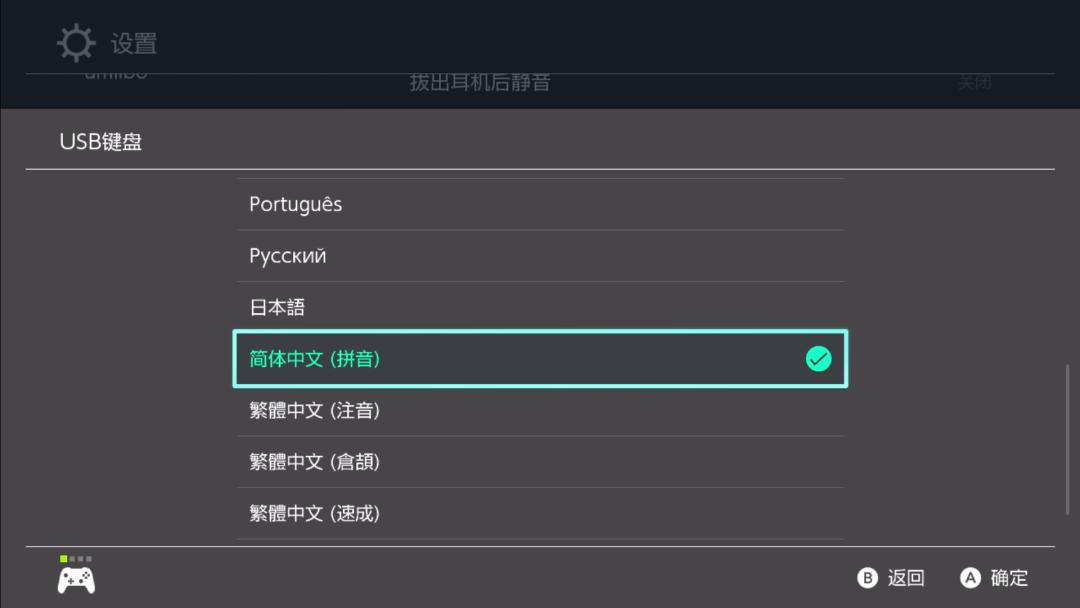Click the green checkmark beside 简体中文 (拼音)
1080x608 pixels.
point(819,358)
